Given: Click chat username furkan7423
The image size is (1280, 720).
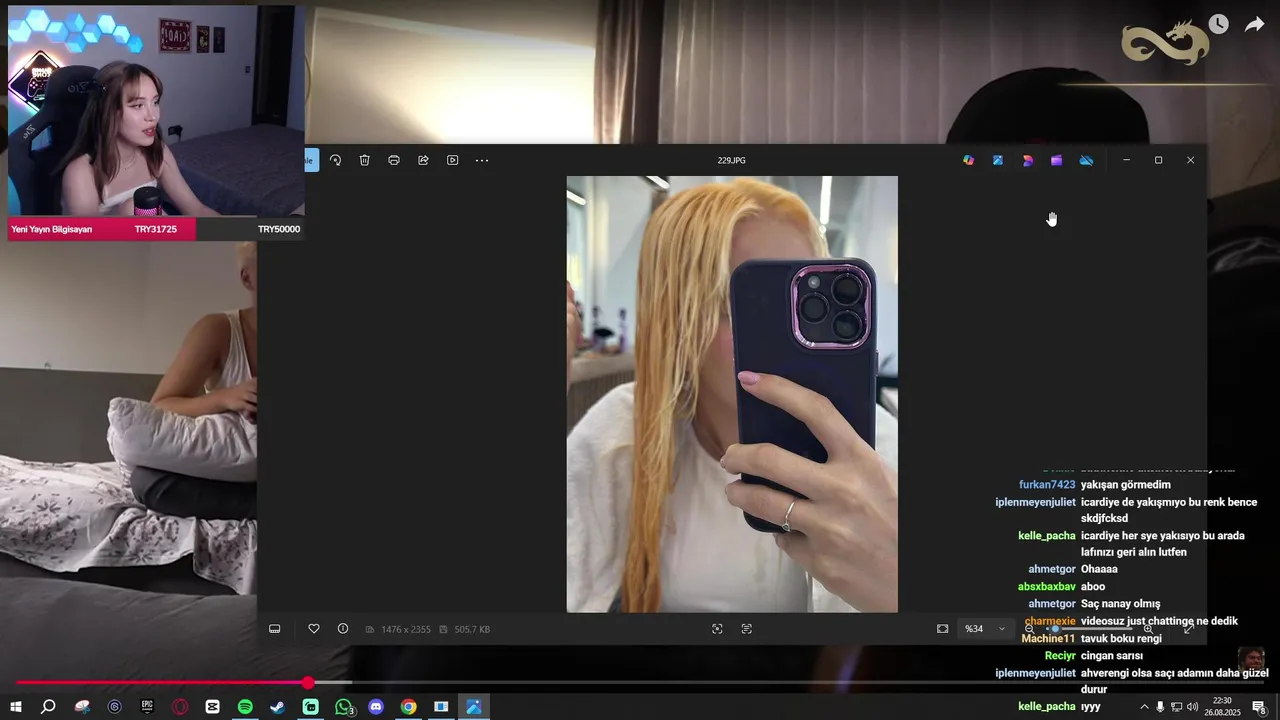Looking at the screenshot, I should (1047, 485).
